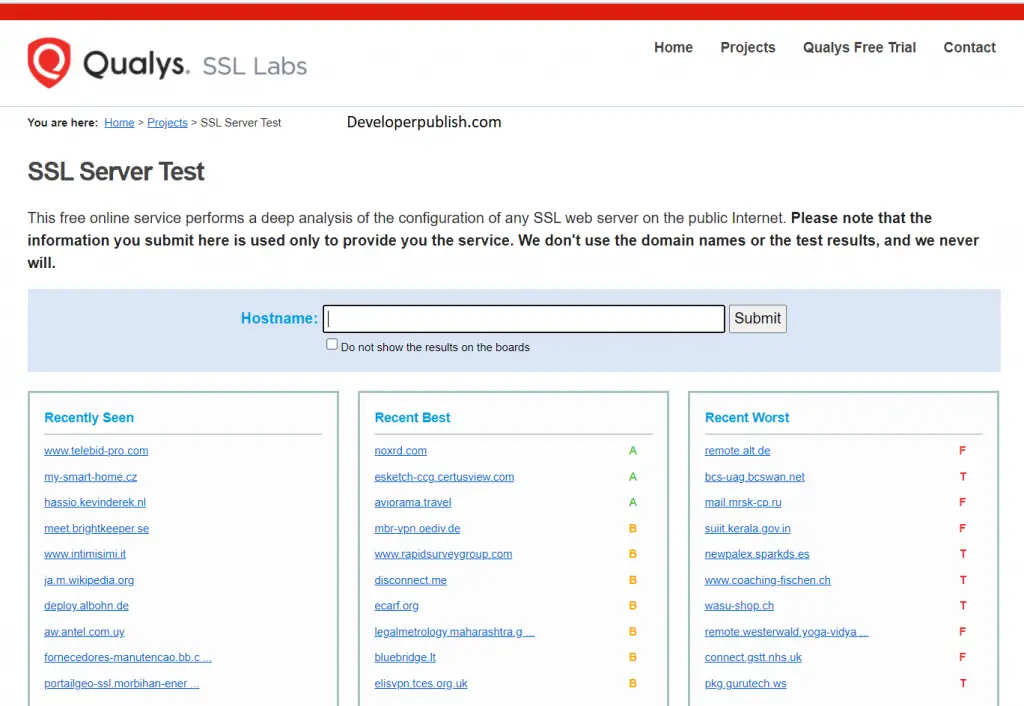Open the Projects navigation item
1024x706 pixels.
748,48
